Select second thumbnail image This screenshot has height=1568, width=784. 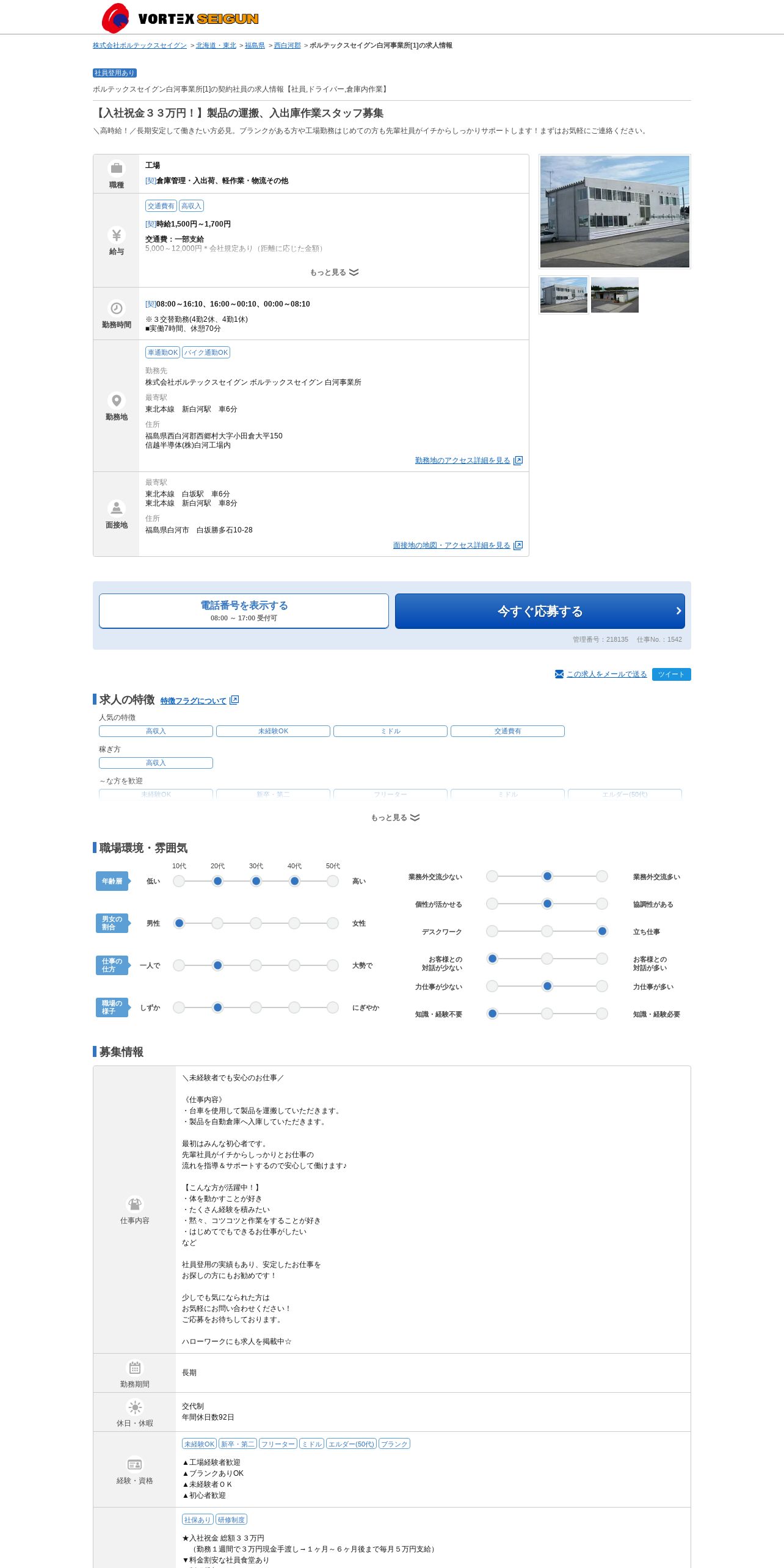click(x=615, y=295)
